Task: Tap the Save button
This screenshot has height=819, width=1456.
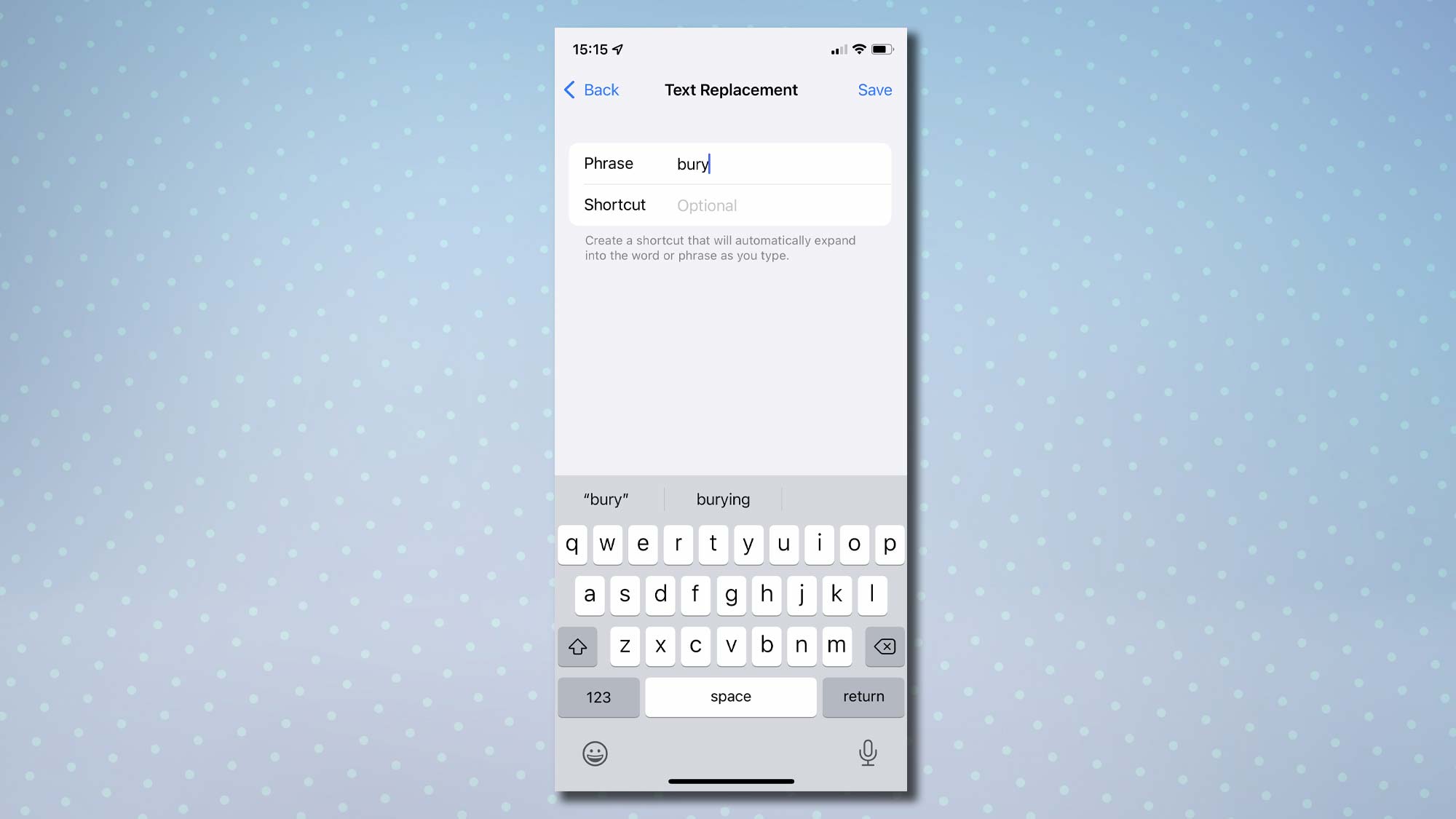Action: click(875, 90)
